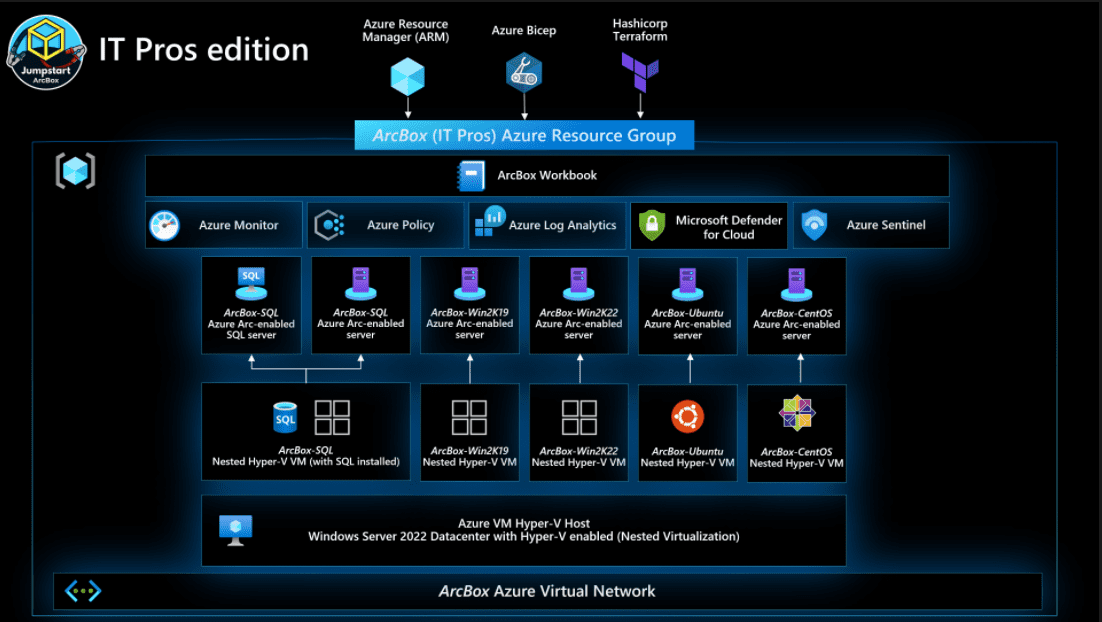This screenshot has width=1102, height=622.
Task: Select the Azure Sentinel text
Action: (886, 225)
